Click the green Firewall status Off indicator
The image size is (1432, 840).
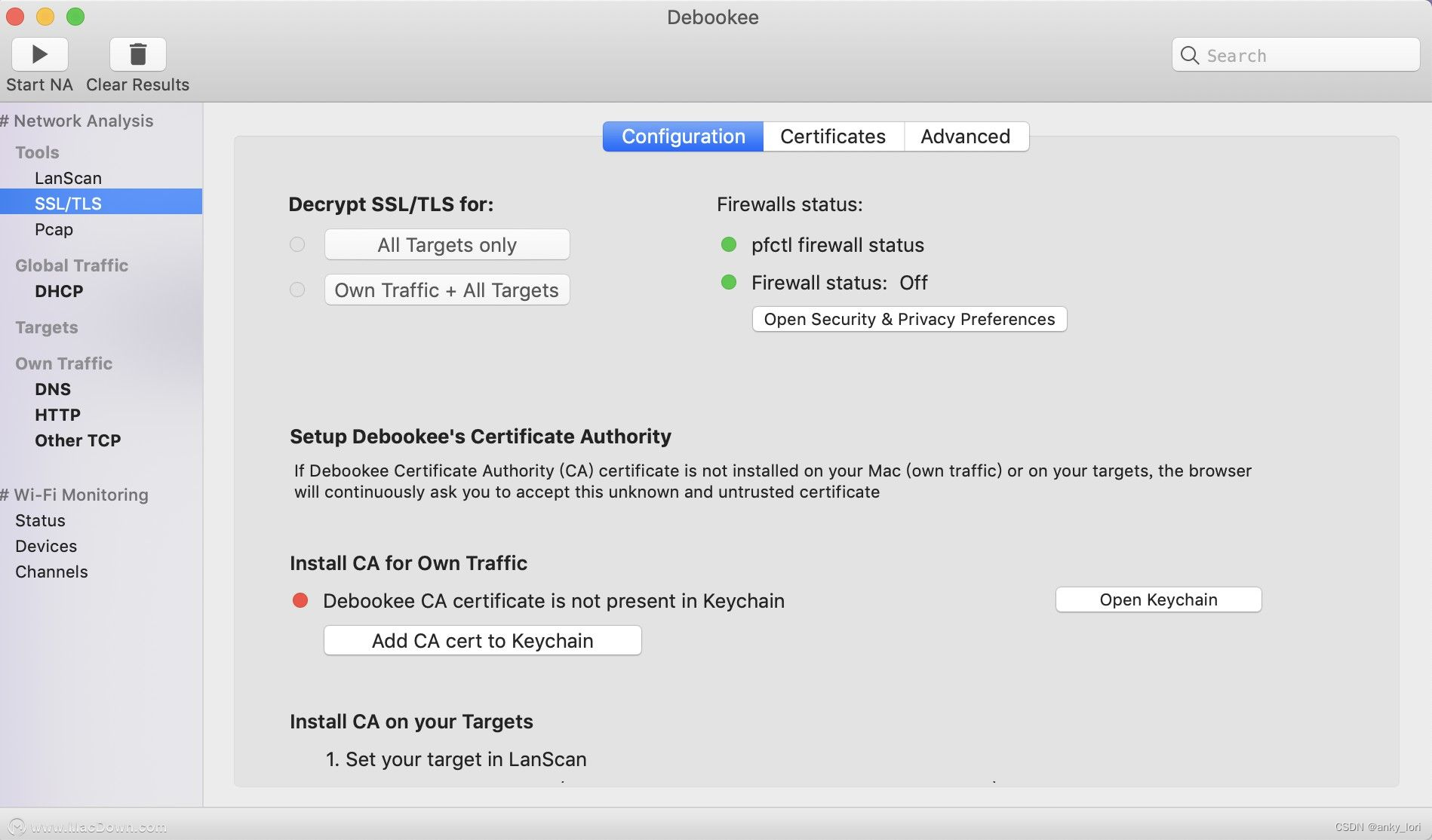729,282
